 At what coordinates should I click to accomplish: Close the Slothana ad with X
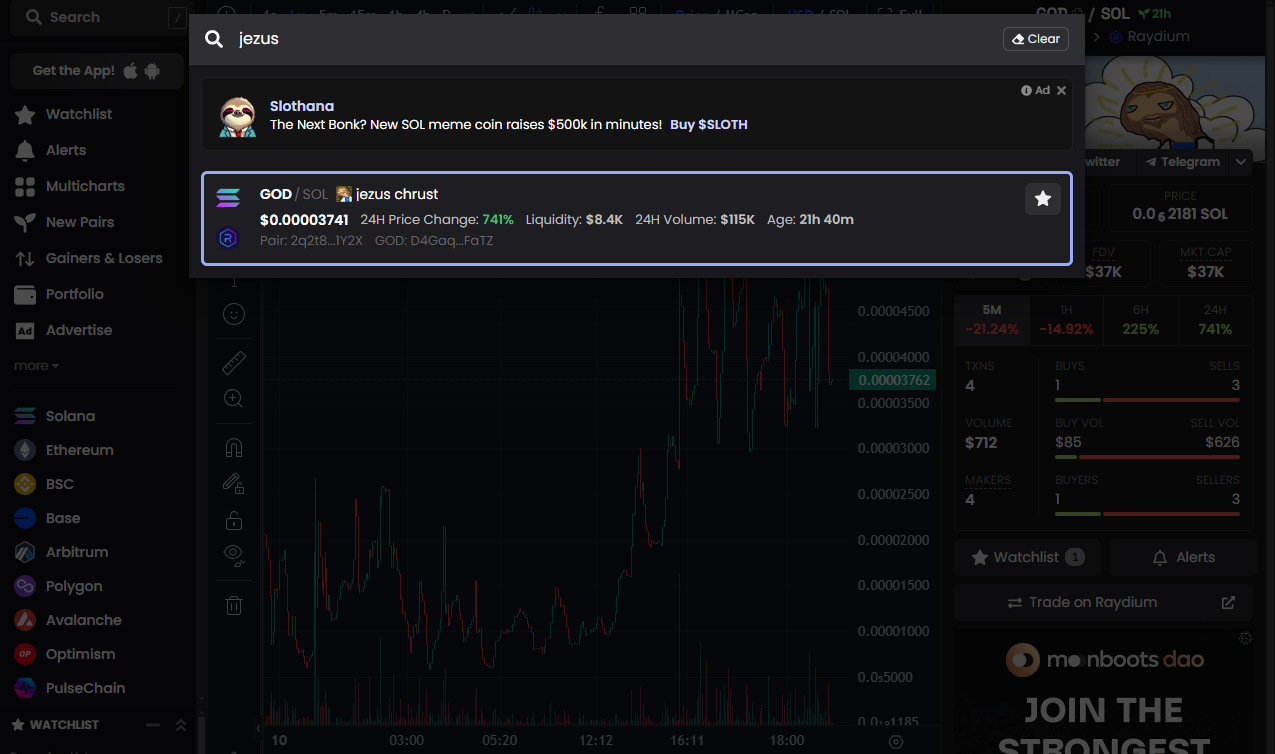(1062, 90)
